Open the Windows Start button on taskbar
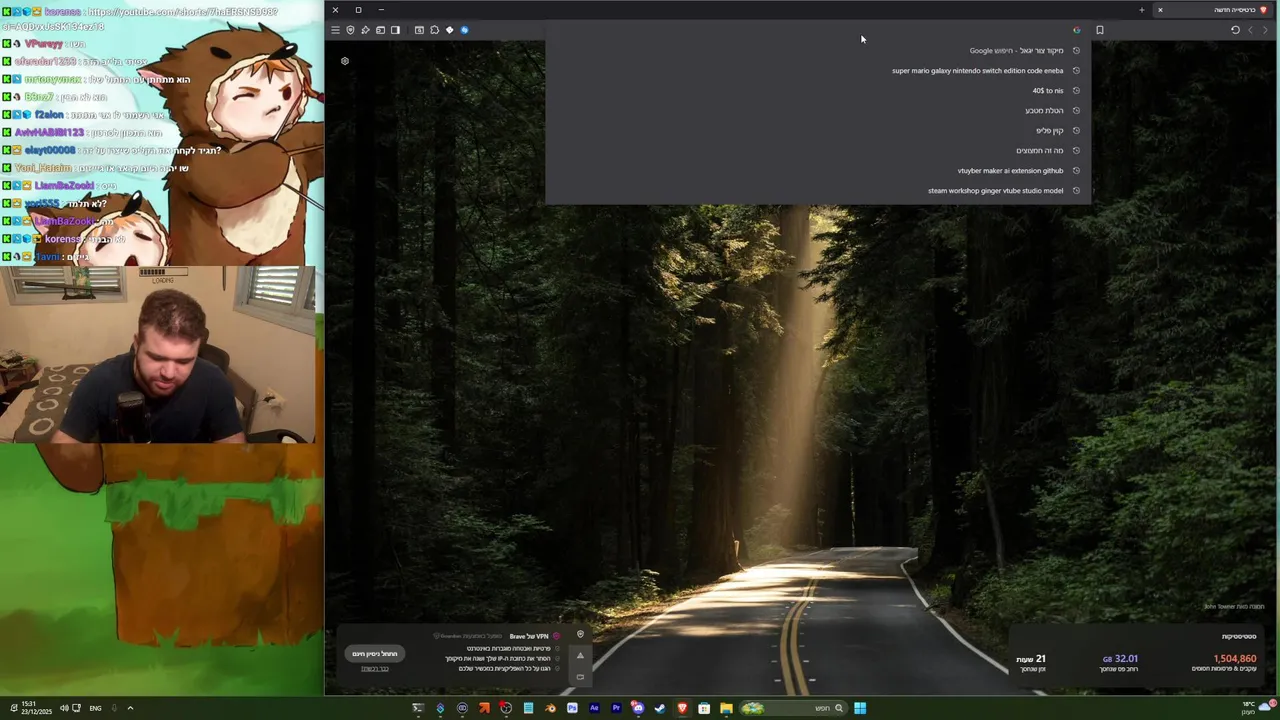The height and width of the screenshot is (720, 1280). [860, 708]
